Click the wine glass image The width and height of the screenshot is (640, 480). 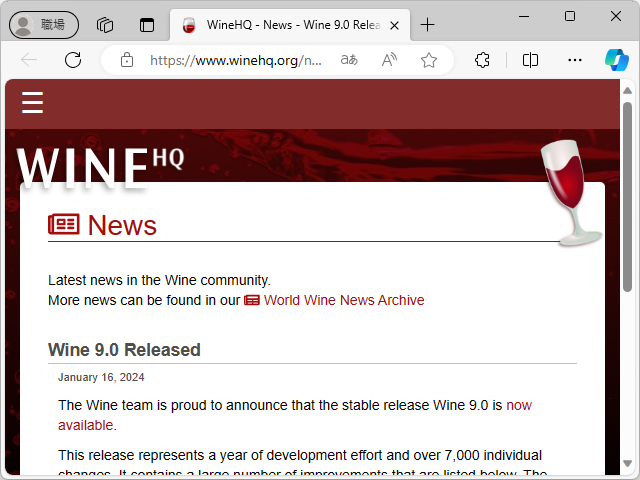point(571,193)
